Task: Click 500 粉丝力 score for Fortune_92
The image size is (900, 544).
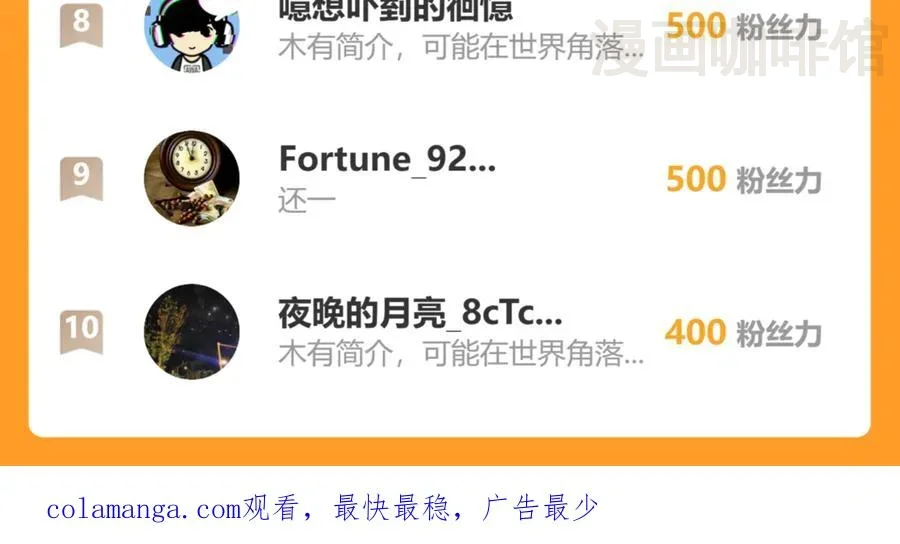Action: pyautogui.click(x=744, y=179)
